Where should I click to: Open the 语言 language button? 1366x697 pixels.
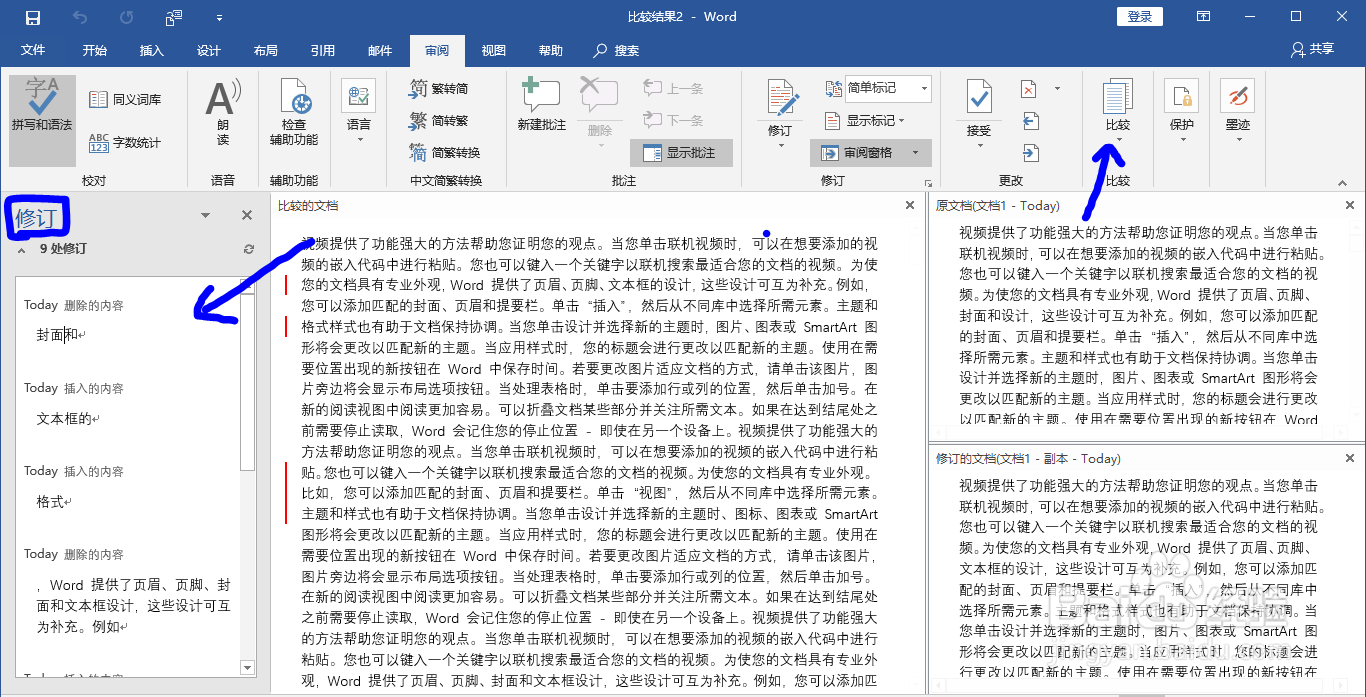(358, 110)
